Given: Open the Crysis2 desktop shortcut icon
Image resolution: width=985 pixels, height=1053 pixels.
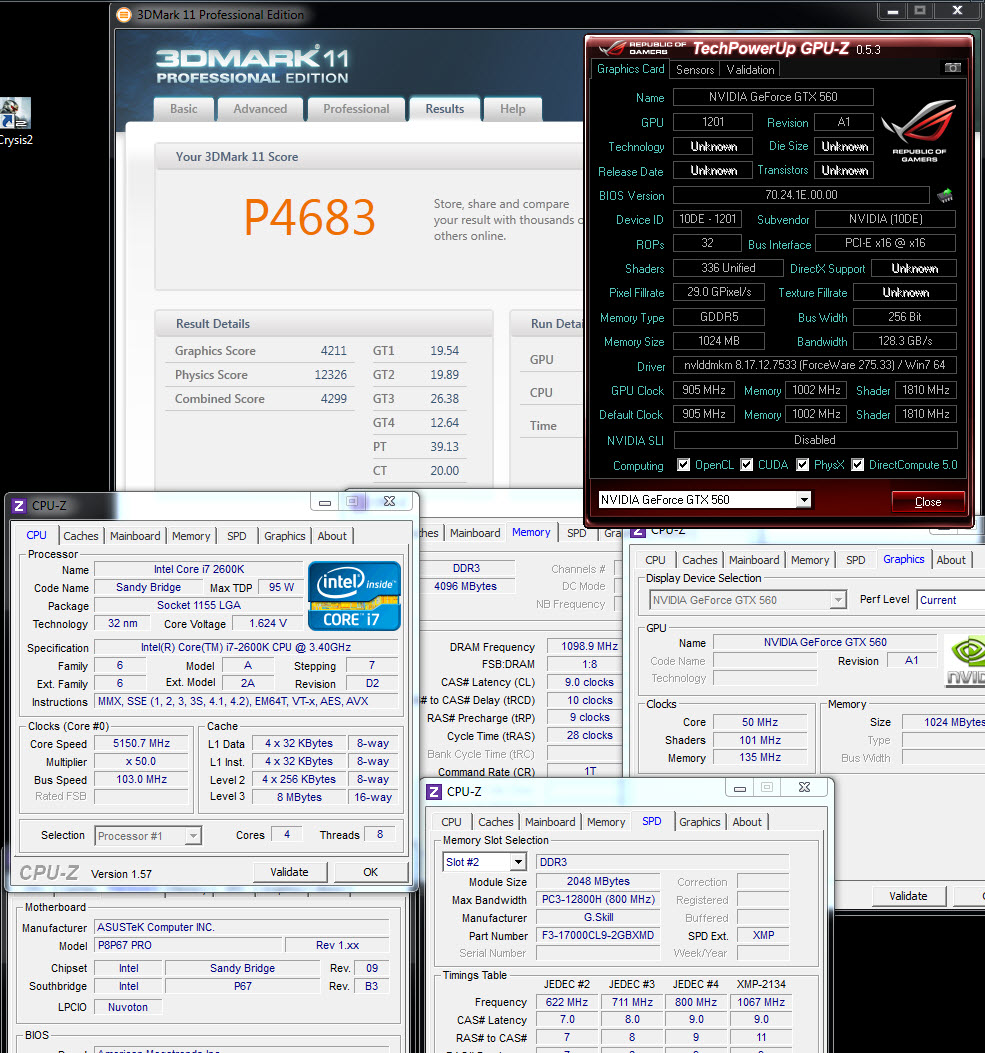Looking at the screenshot, I should click(15, 113).
